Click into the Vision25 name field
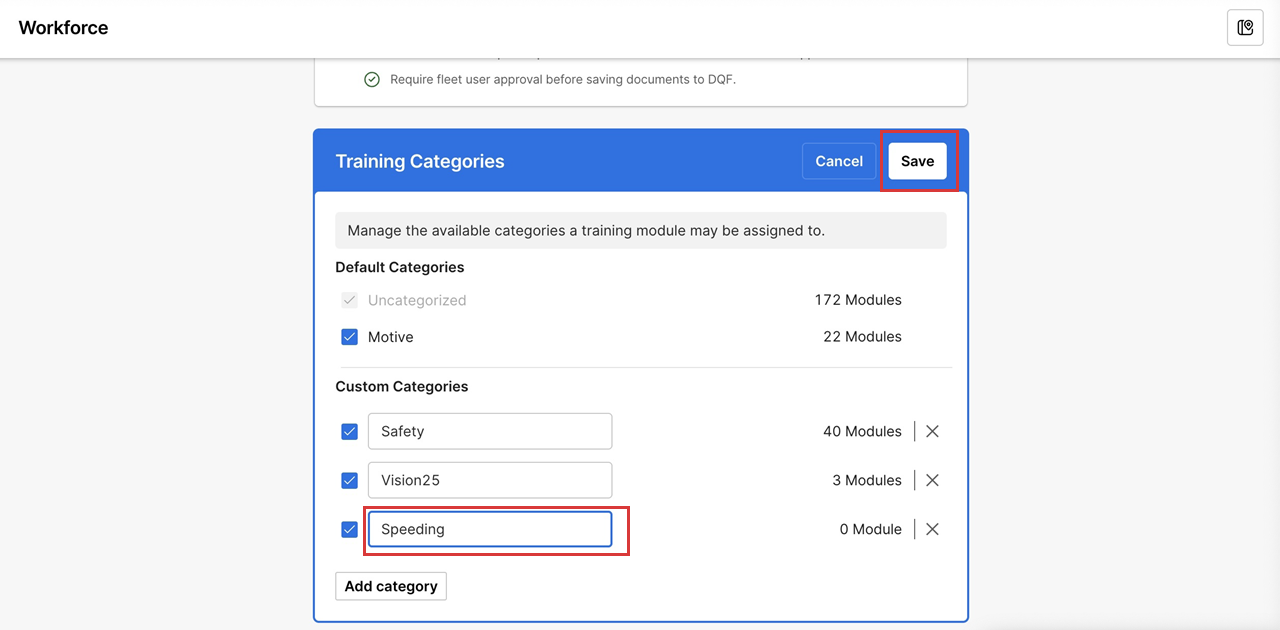 point(490,481)
